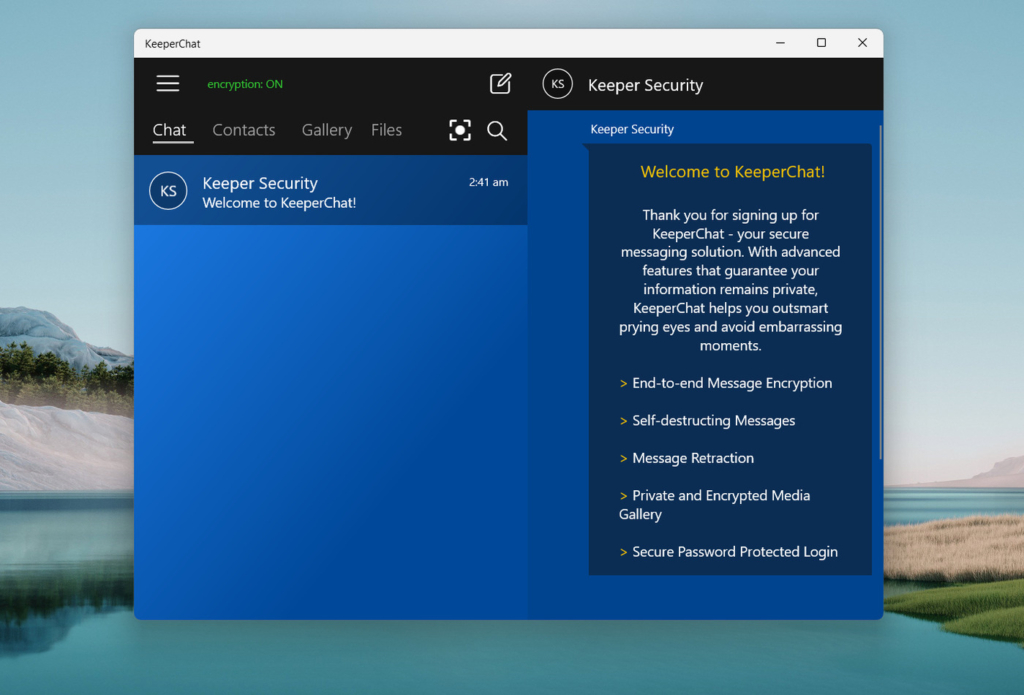Open the Gallery tab
This screenshot has width=1024, height=695.
326,130
